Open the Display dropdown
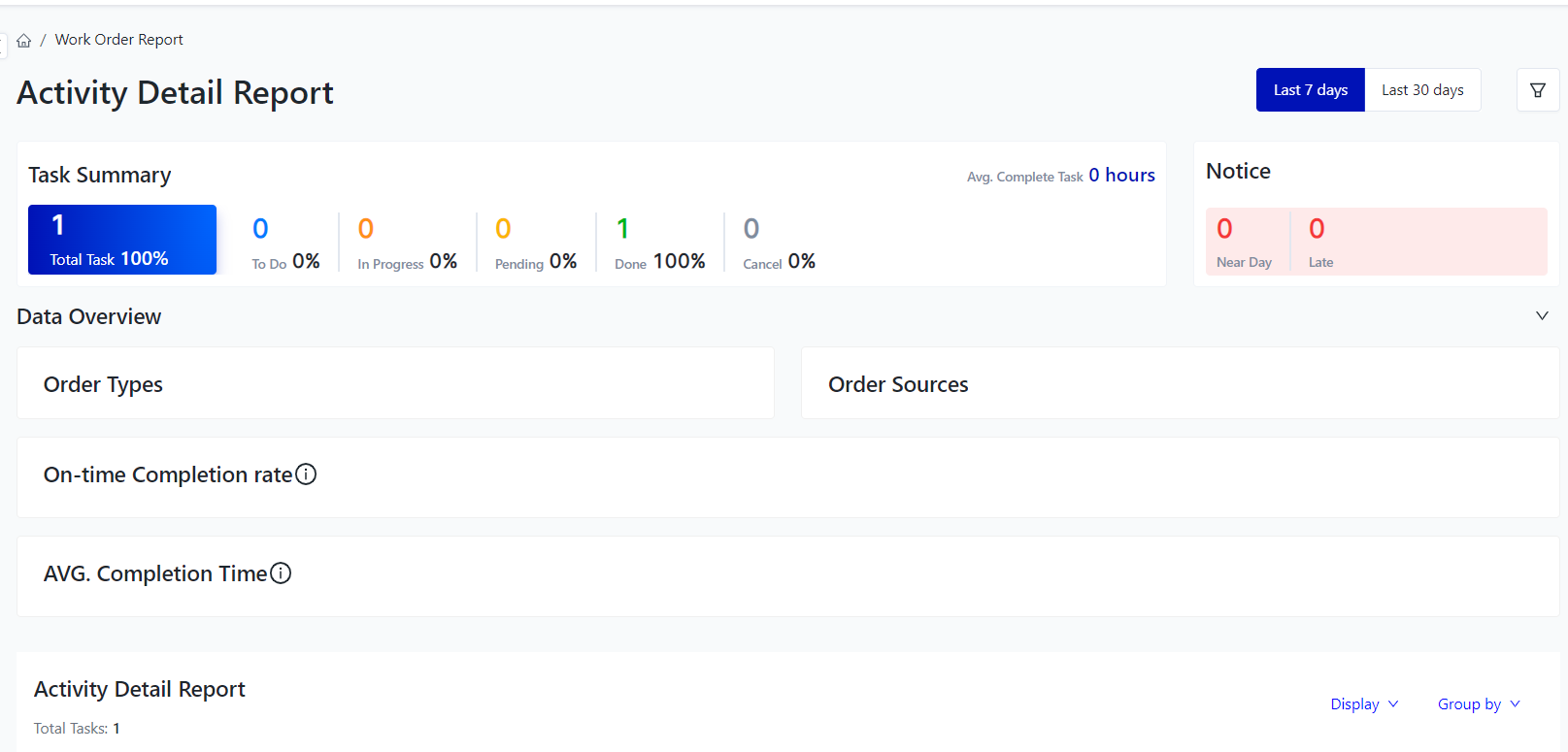Image resolution: width=1568 pixels, height=752 pixels. click(x=1363, y=704)
